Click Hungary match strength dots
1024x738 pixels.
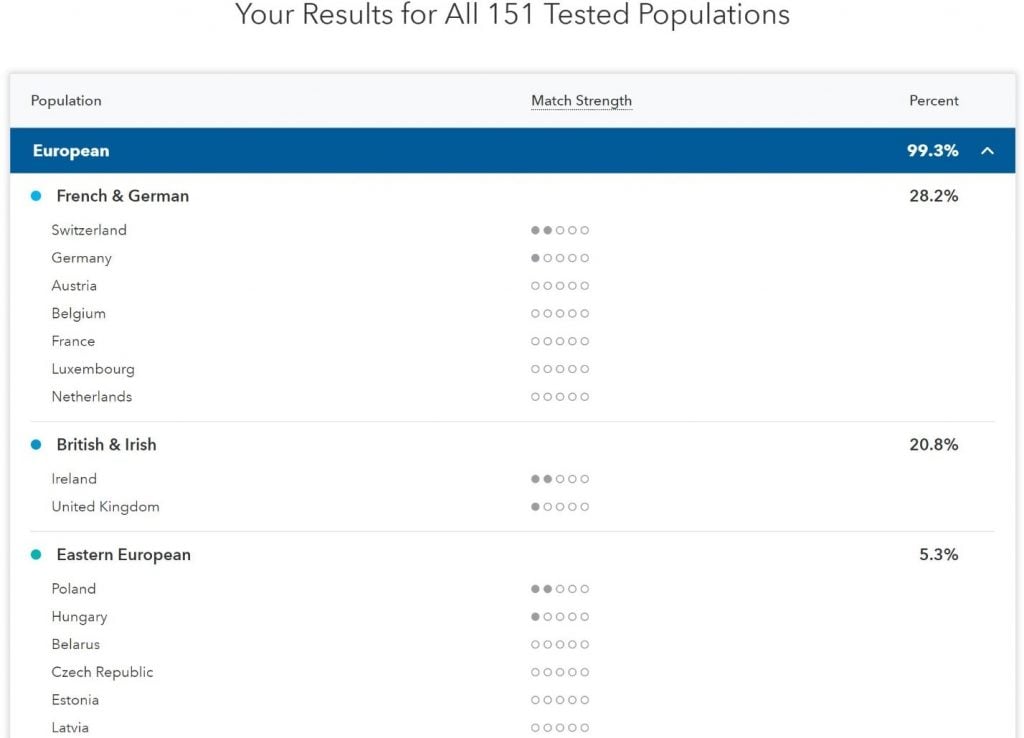560,617
